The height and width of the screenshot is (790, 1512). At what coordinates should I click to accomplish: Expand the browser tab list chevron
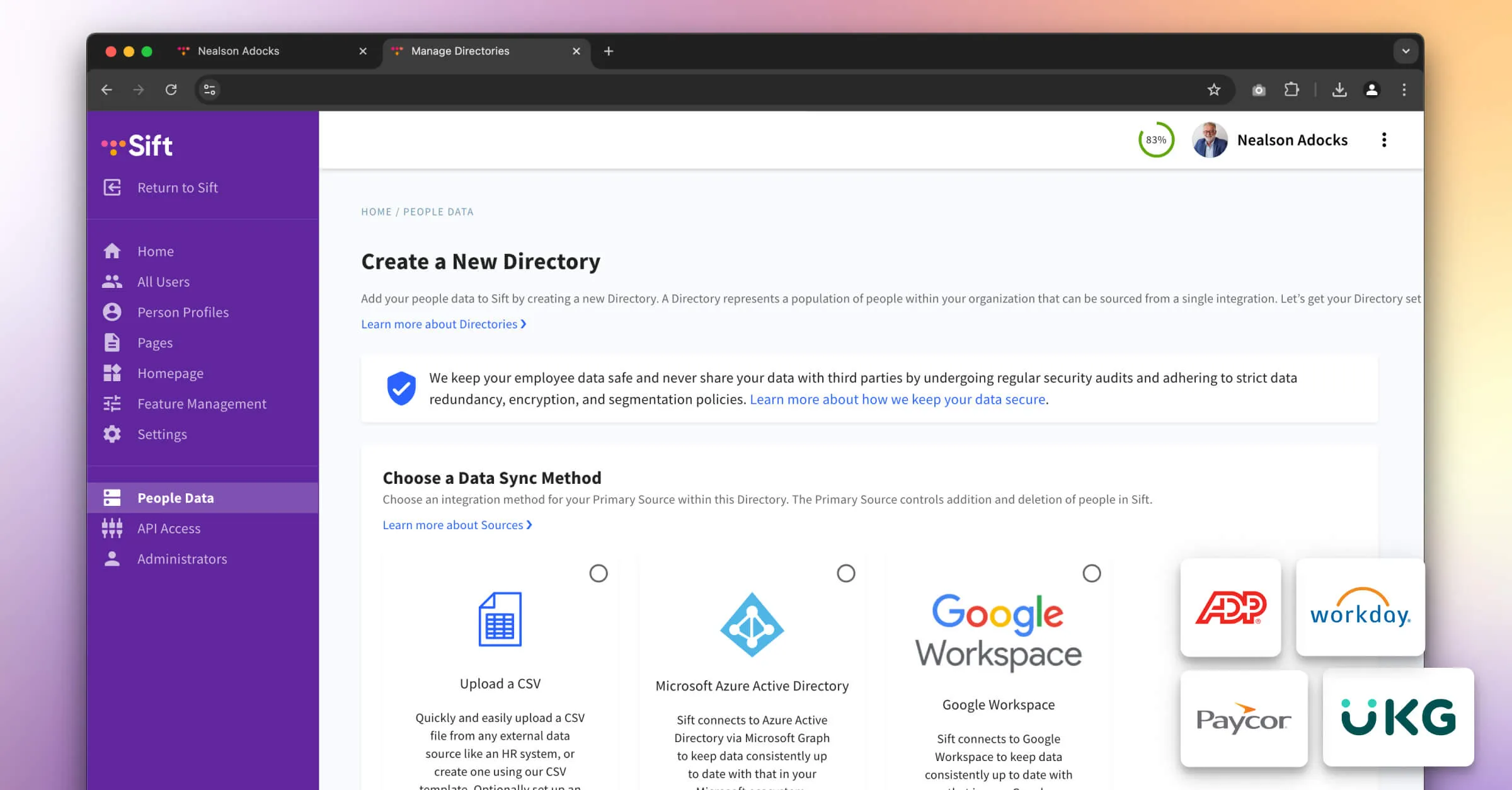(1406, 51)
